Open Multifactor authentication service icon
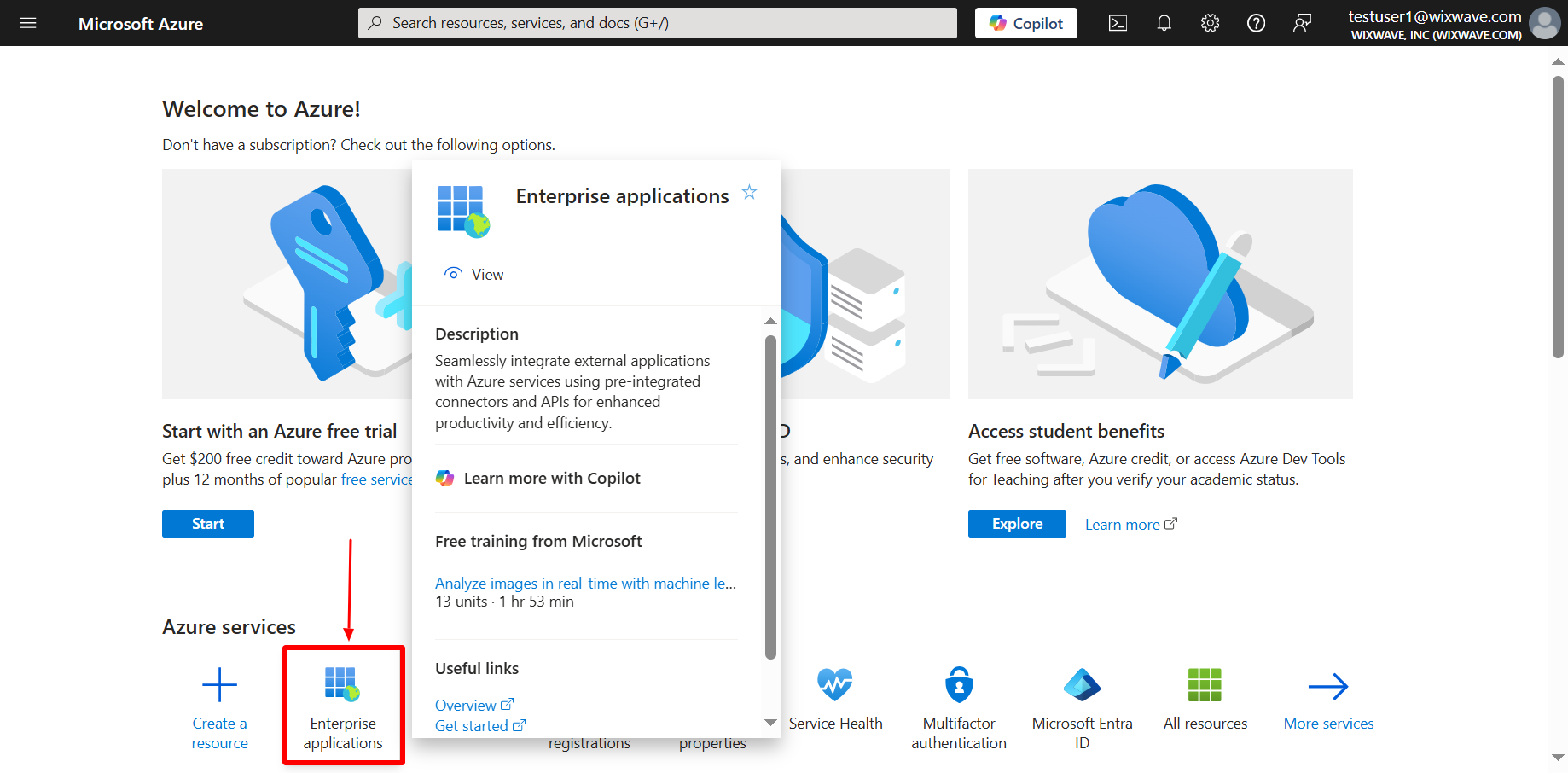 click(x=959, y=684)
